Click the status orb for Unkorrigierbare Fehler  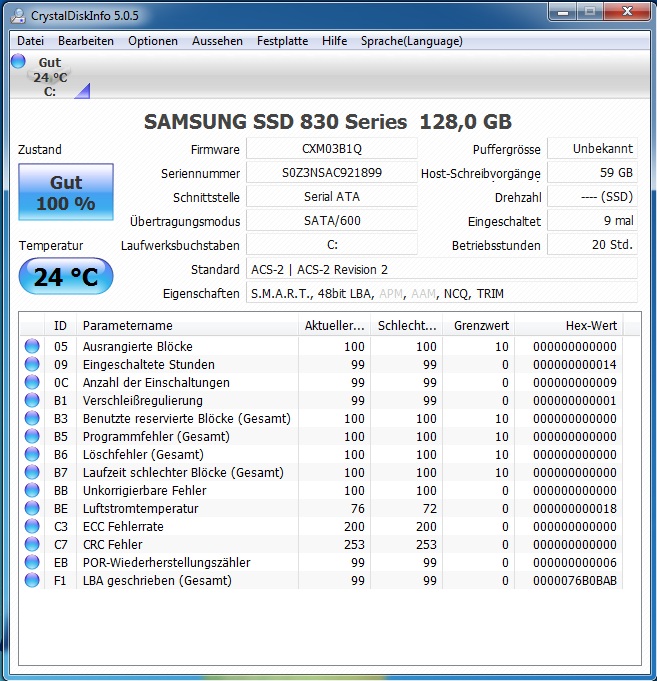[x=32, y=490]
